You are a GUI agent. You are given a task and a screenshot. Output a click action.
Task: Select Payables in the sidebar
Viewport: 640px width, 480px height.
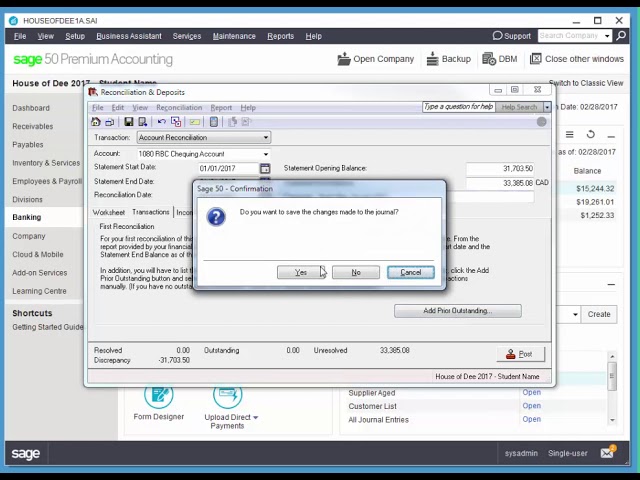(28, 145)
